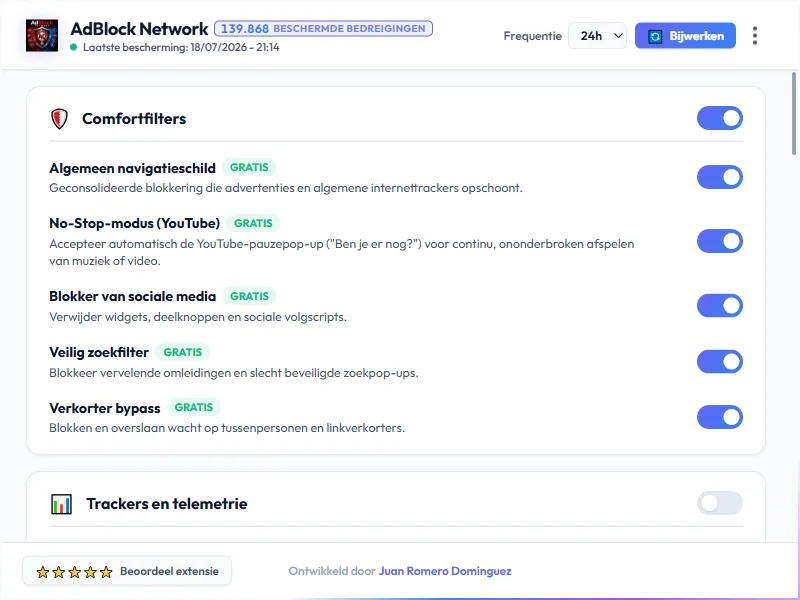
Task: Click description starting 'Geconsolideerde blokkering'
Action: point(286,188)
